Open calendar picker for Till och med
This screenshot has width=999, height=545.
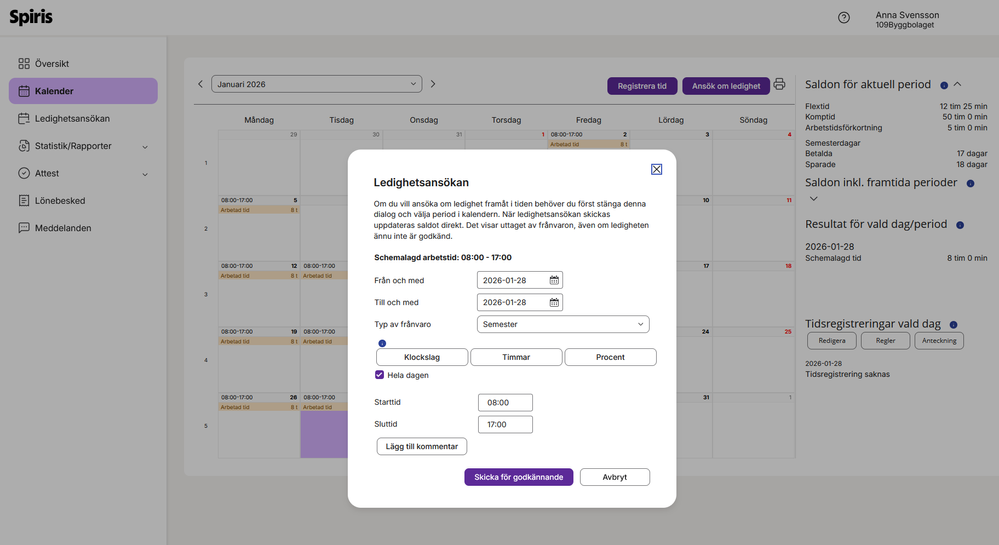coord(555,302)
